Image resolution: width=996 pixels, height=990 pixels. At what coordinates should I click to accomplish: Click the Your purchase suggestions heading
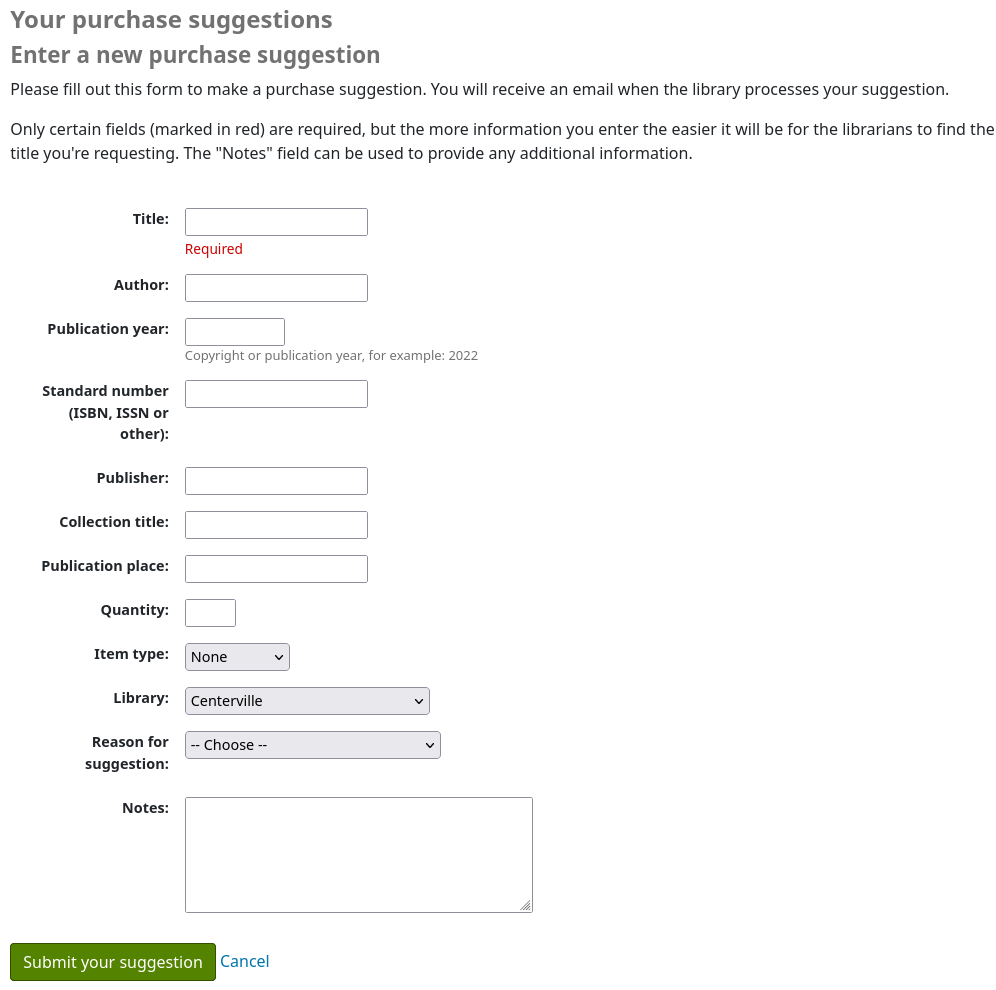(171, 19)
